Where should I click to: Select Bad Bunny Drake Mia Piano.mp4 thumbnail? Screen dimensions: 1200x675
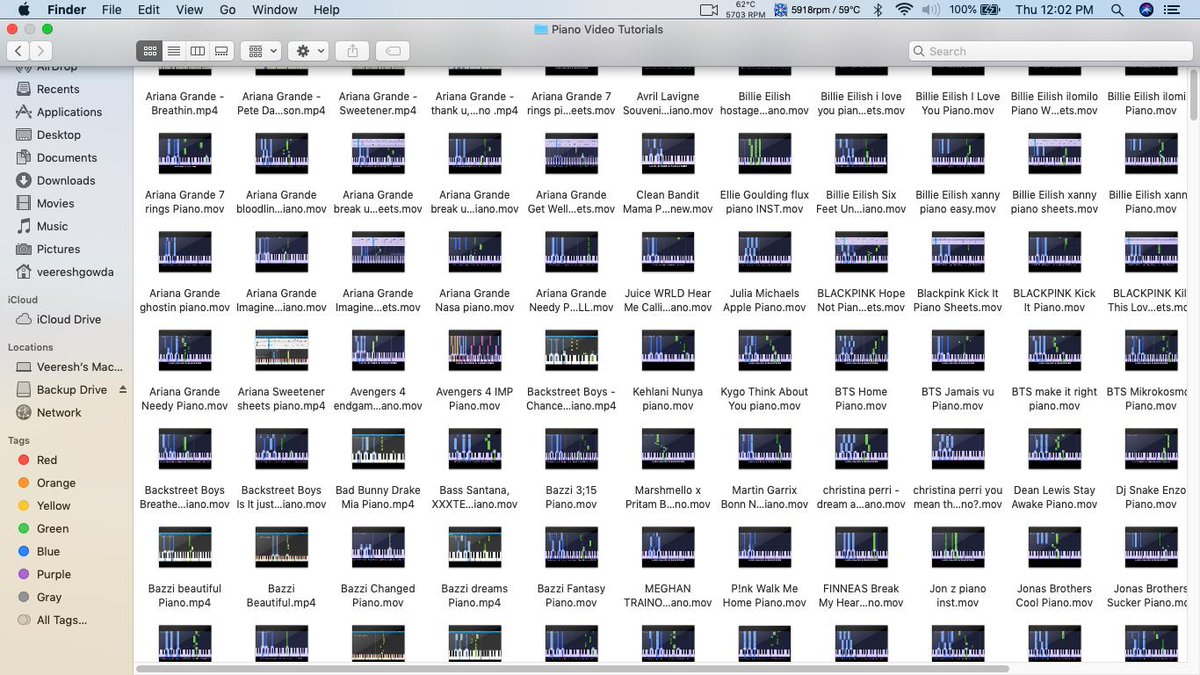(x=378, y=449)
